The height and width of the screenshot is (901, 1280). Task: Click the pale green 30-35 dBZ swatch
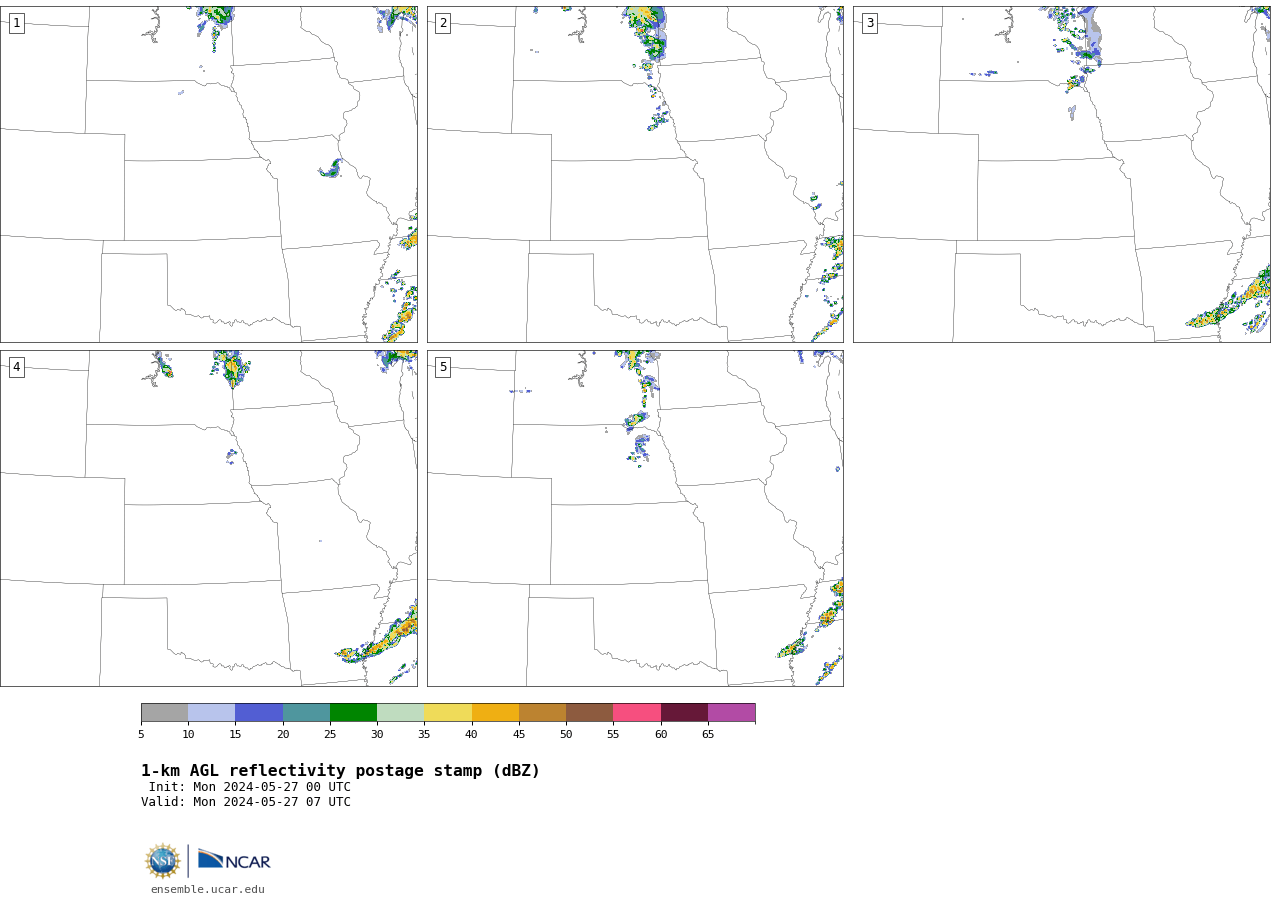click(400, 713)
